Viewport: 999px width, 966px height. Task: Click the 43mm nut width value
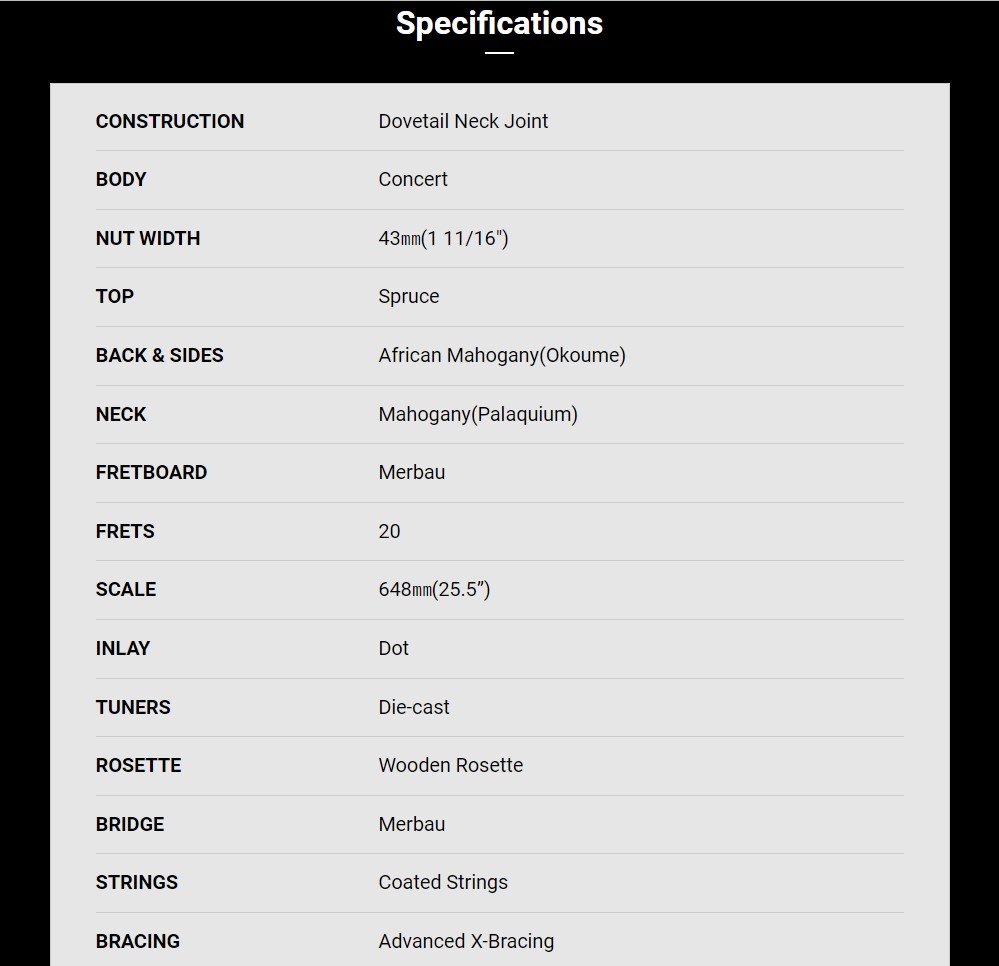point(443,238)
